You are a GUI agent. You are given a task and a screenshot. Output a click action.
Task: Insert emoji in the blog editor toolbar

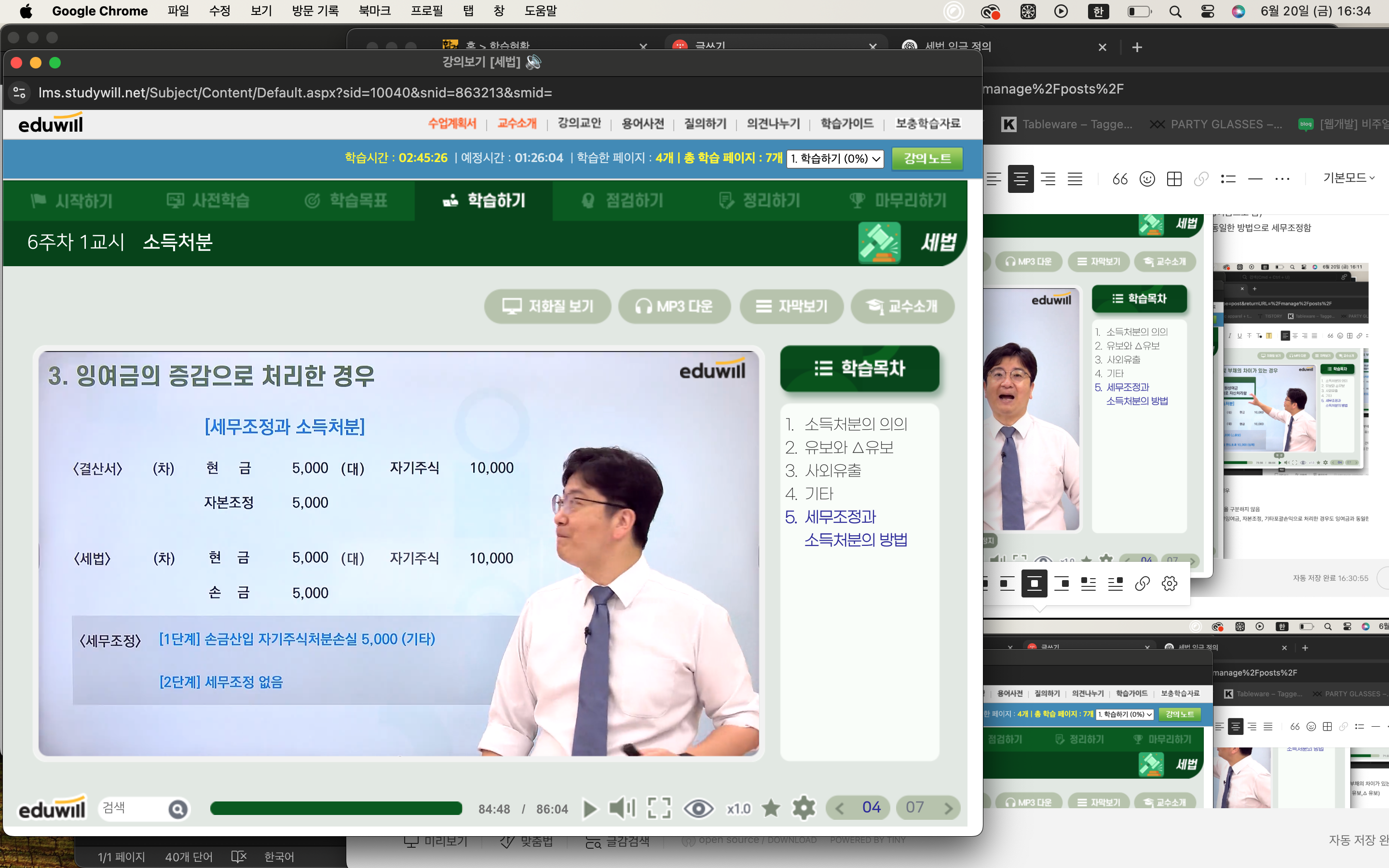pos(1147,179)
